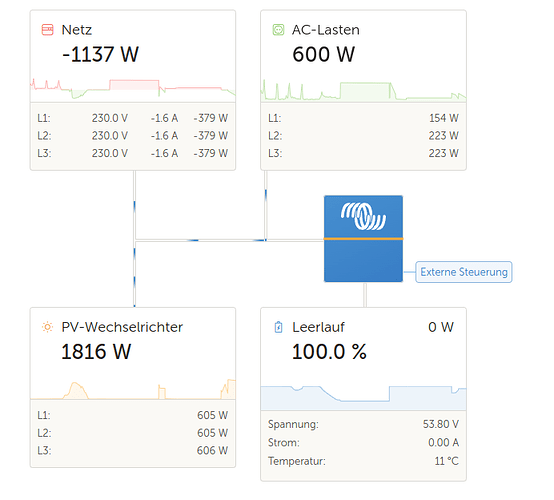This screenshot has height=500, width=554.
Task: Select the 1816 W PV power value
Action: click(x=96, y=352)
